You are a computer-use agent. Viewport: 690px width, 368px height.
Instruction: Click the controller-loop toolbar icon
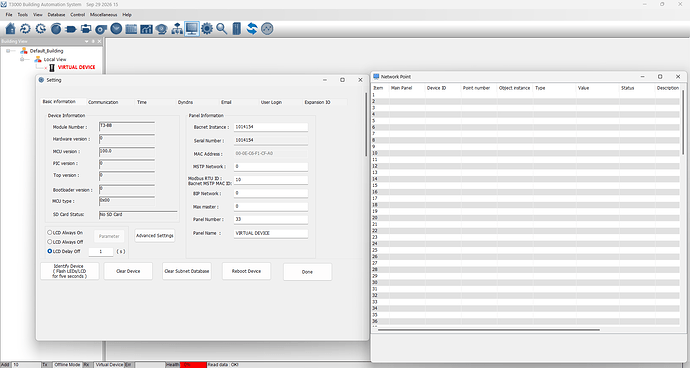pyautogui.click(x=86, y=29)
